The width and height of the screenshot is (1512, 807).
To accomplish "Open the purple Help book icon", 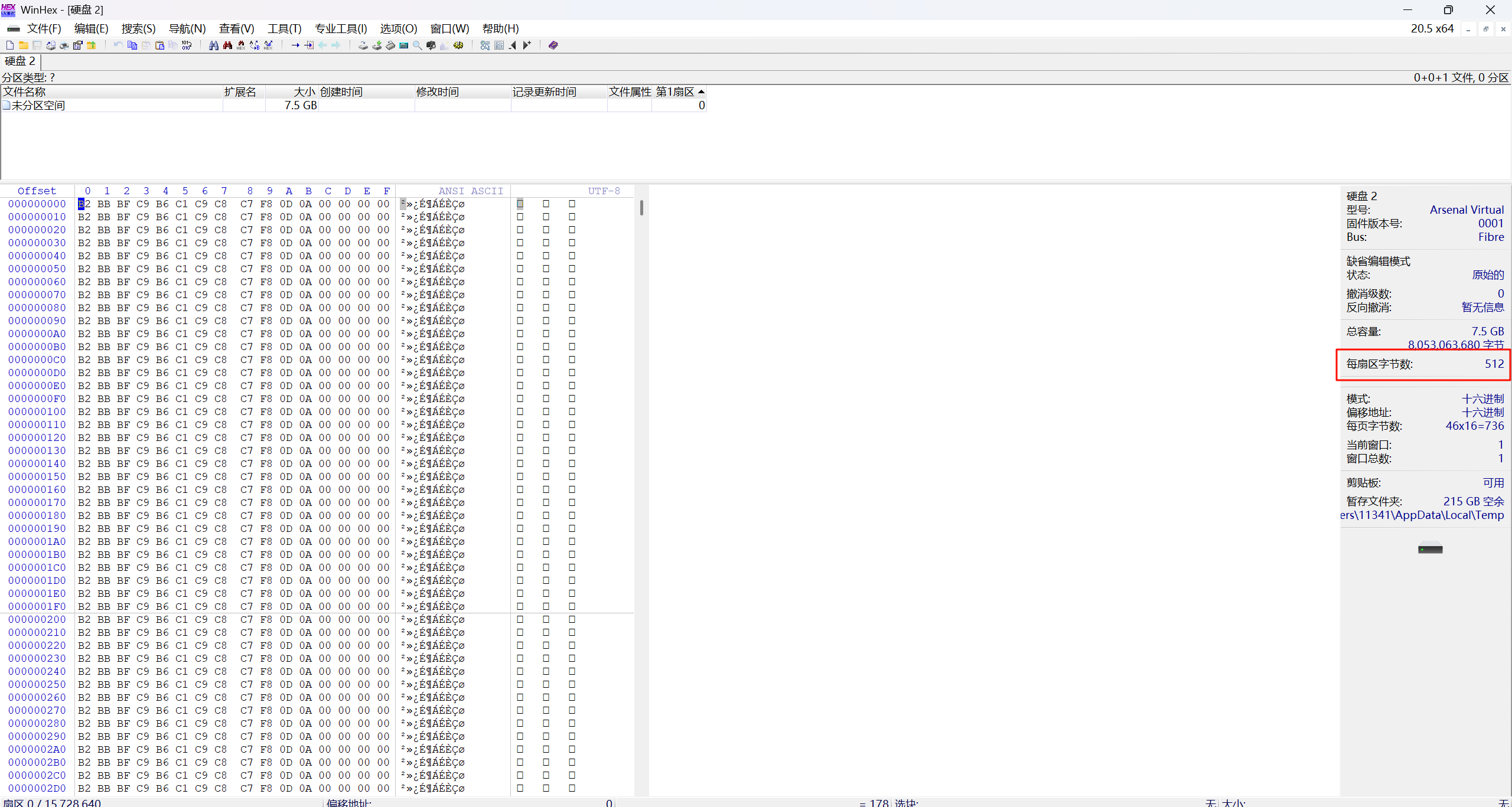I will coord(553,45).
